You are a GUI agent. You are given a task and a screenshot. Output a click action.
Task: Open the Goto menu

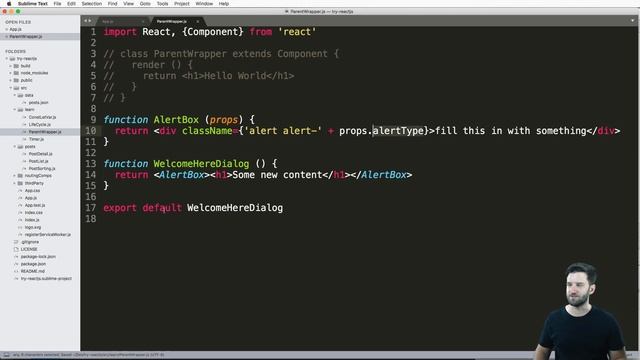tap(145, 4)
